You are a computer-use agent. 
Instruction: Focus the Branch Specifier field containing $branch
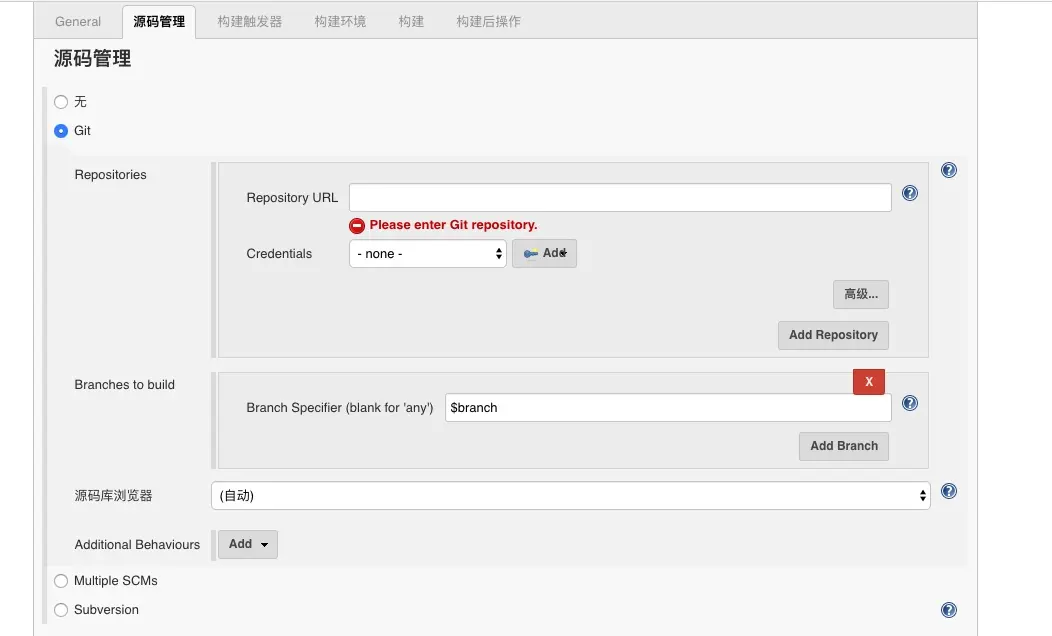pyautogui.click(x=668, y=407)
